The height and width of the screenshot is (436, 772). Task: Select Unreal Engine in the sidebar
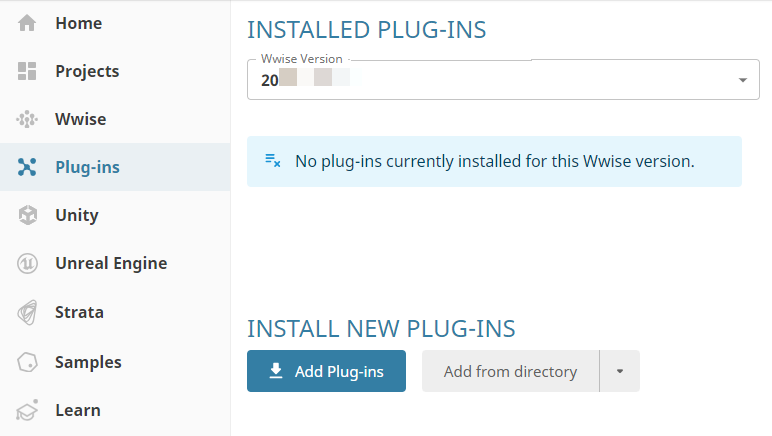[111, 264]
